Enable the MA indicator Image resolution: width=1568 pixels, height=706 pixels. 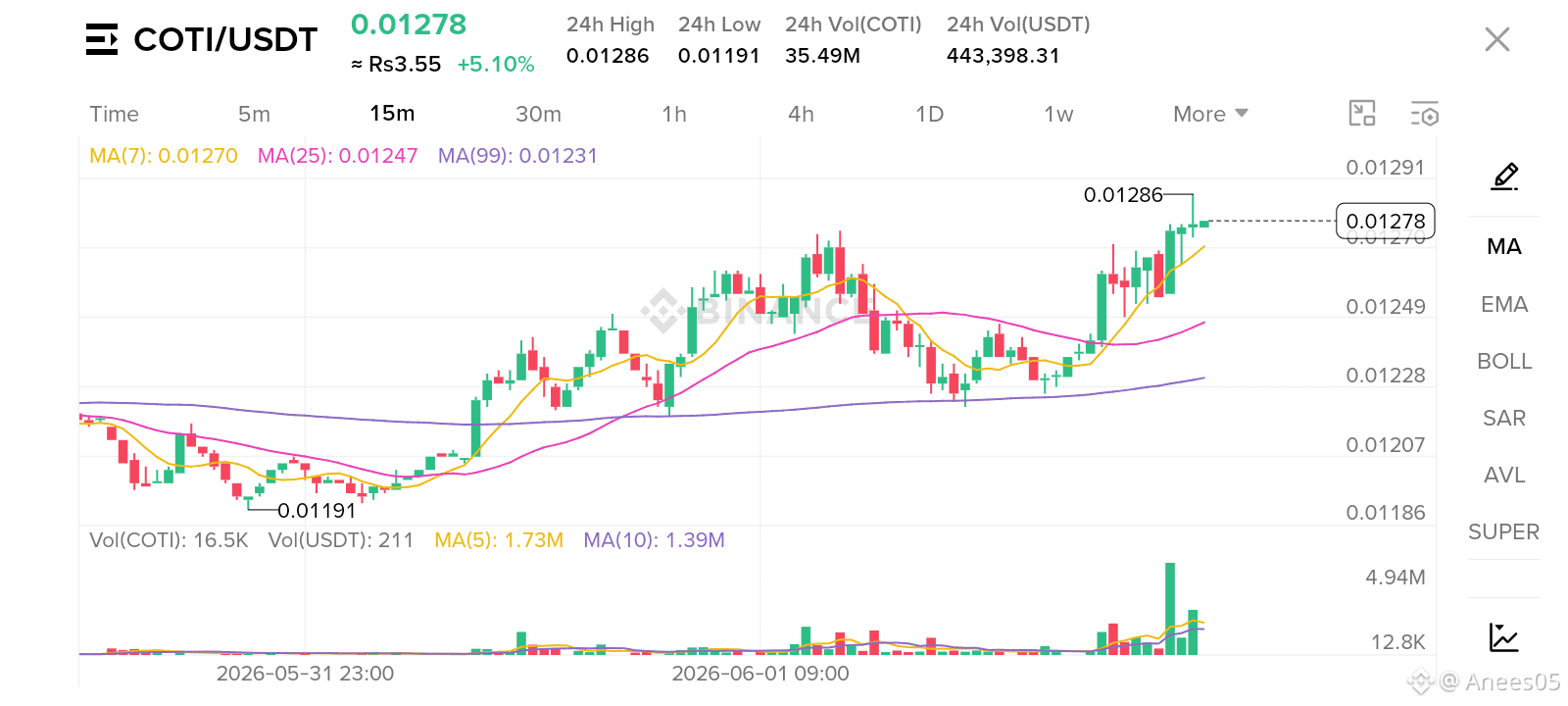tap(1503, 246)
